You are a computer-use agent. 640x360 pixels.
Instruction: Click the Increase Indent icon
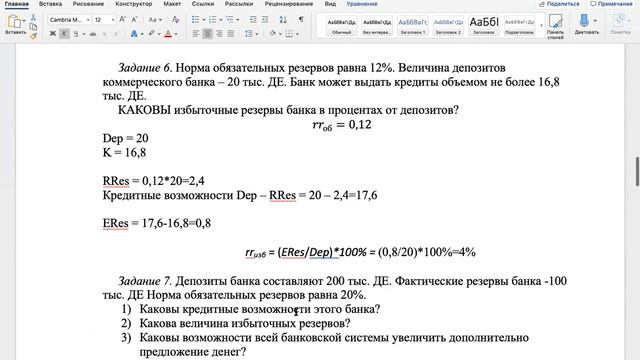click(265, 20)
